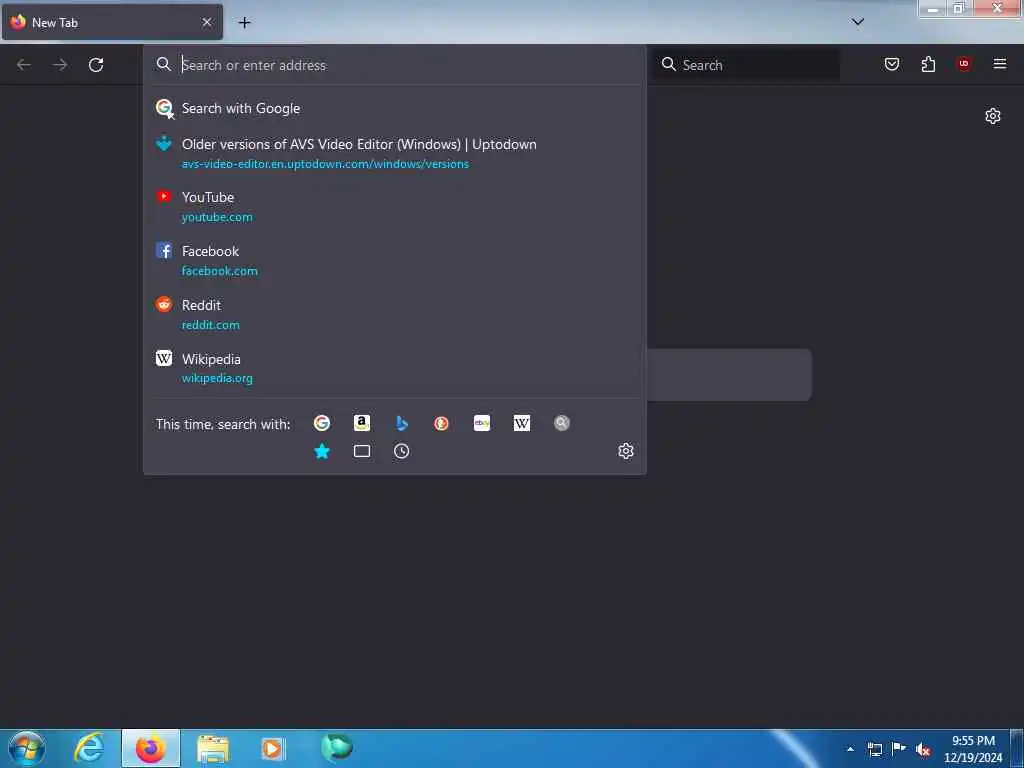Click the youtube.com URL text
Image resolution: width=1024 pixels, height=768 pixels.
(217, 217)
